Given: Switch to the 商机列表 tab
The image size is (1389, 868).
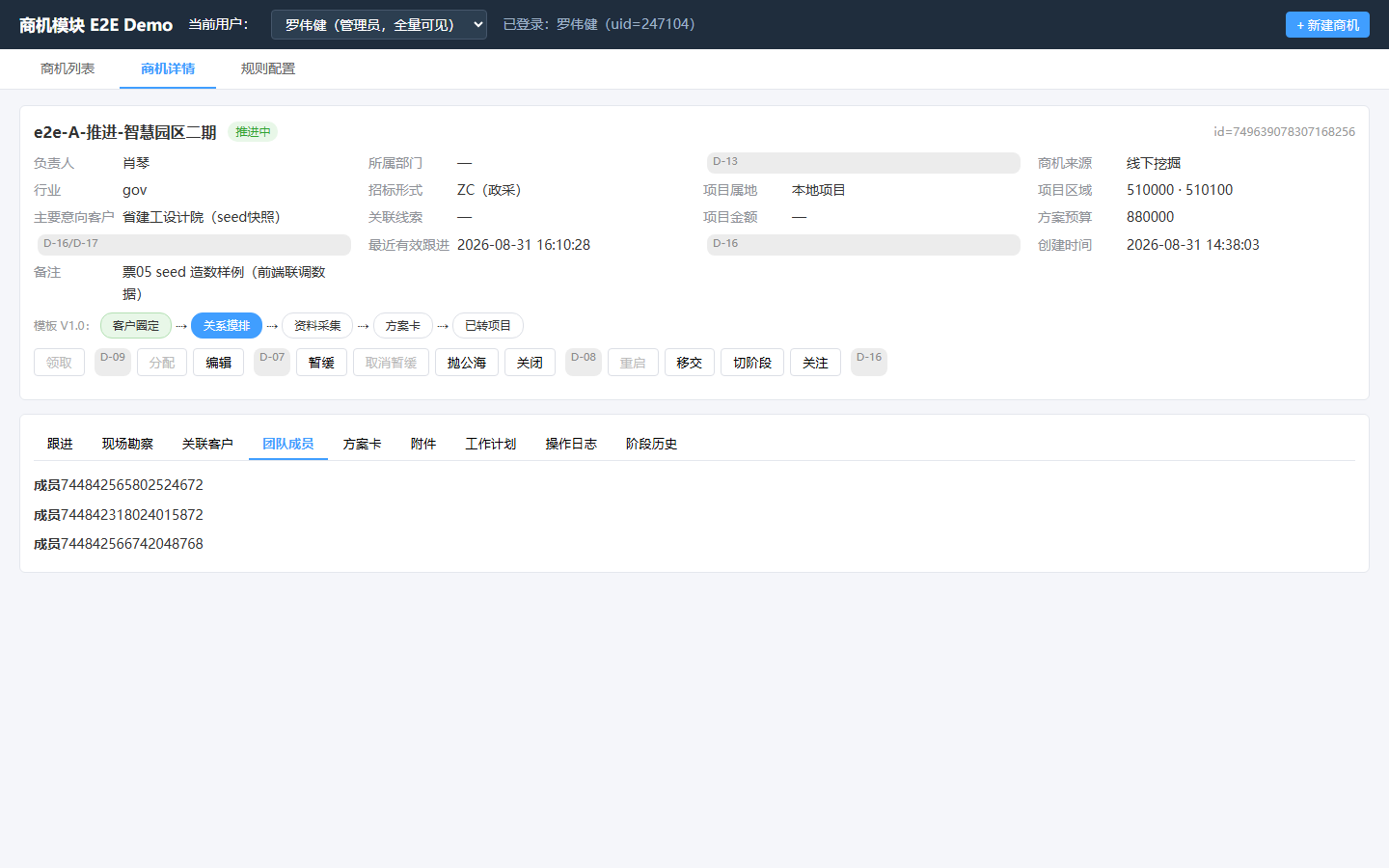Looking at the screenshot, I should tap(68, 68).
